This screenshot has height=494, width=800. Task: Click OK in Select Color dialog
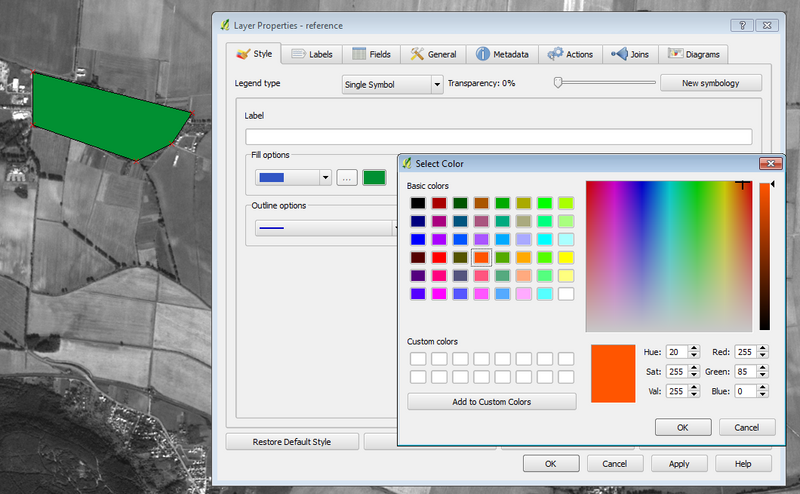[x=683, y=427]
